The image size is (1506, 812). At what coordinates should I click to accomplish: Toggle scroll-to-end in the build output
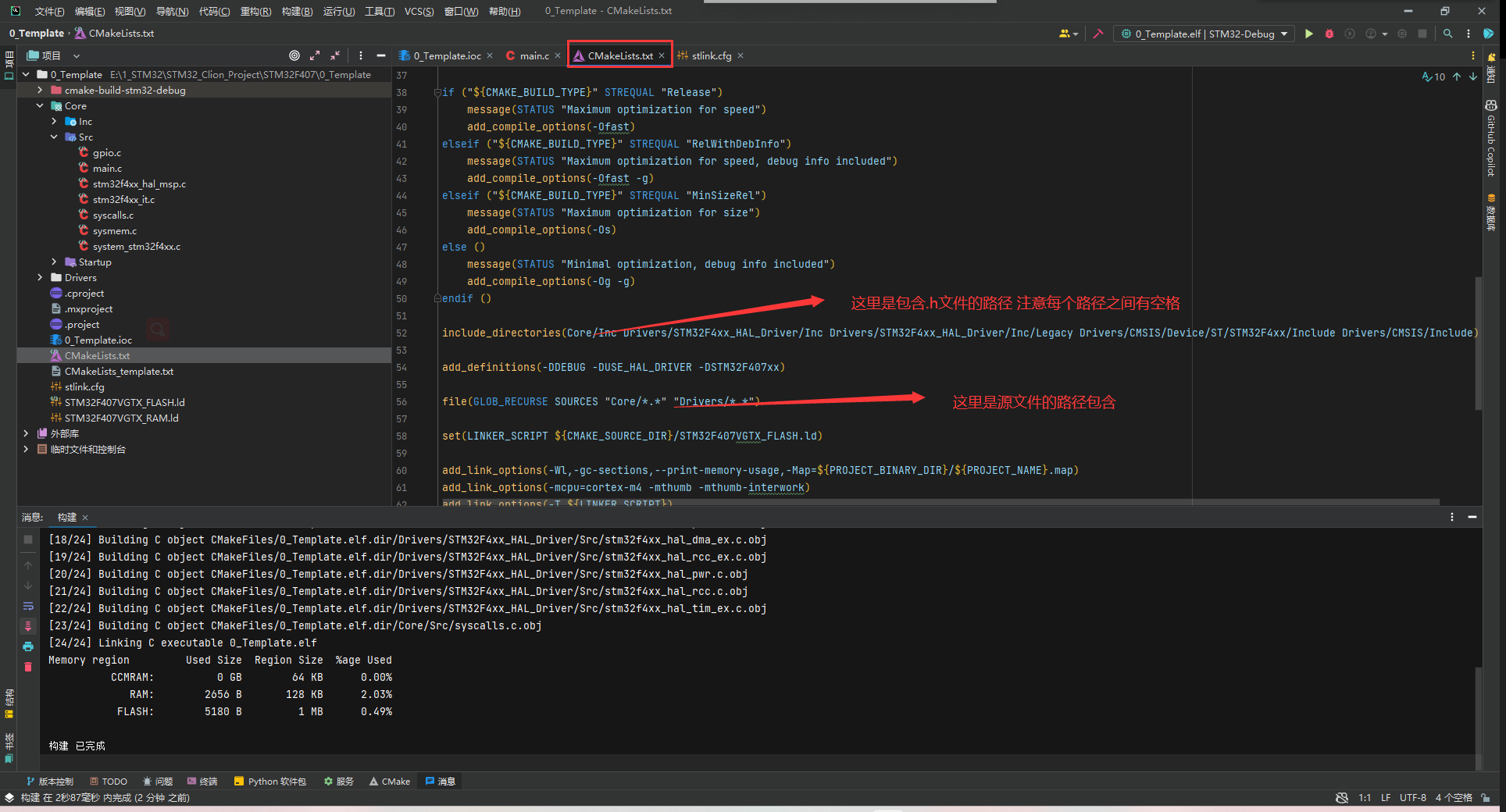pos(28,626)
